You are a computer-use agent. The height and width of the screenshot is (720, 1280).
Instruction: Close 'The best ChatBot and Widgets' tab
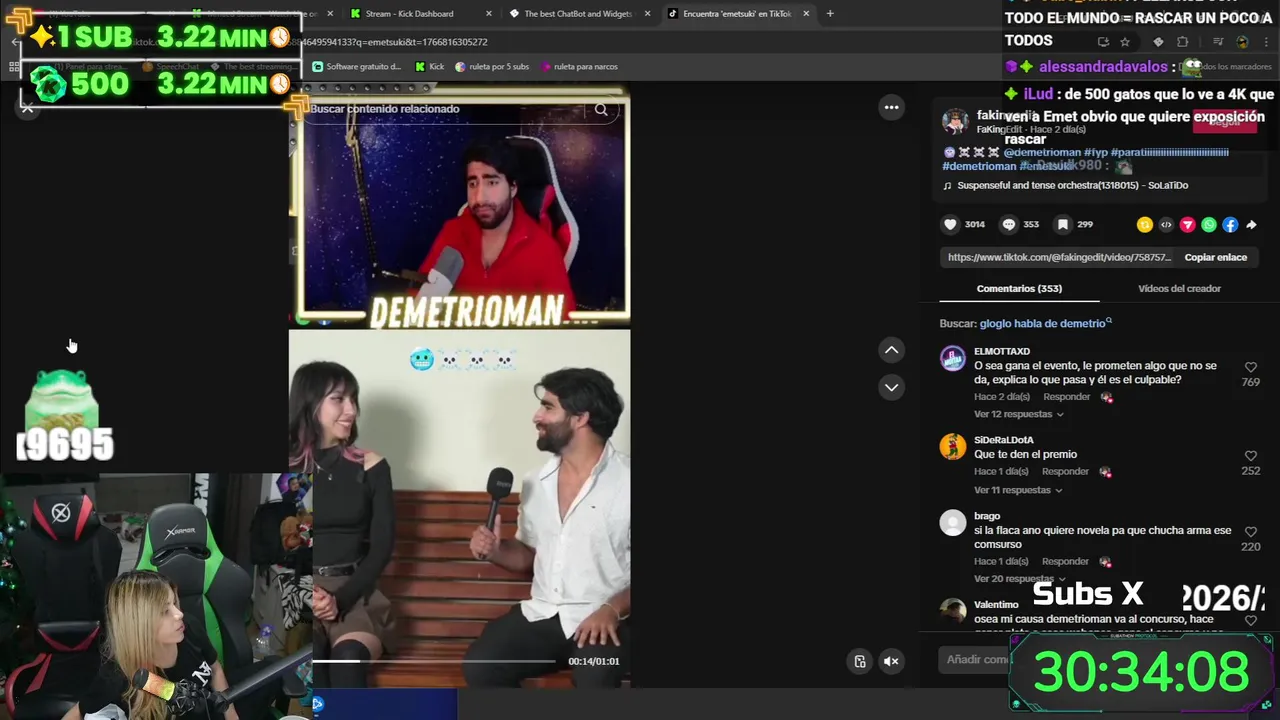pos(648,14)
